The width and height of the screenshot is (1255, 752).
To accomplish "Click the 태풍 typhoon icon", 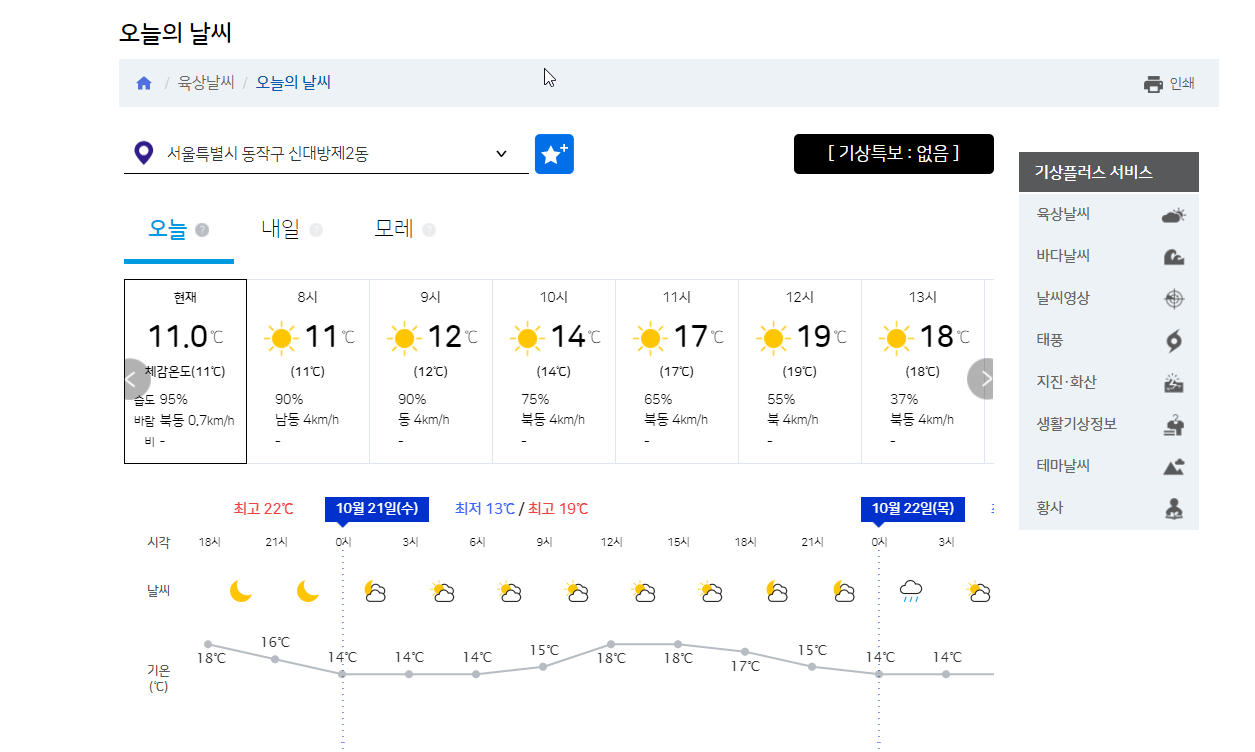I will coord(1174,340).
